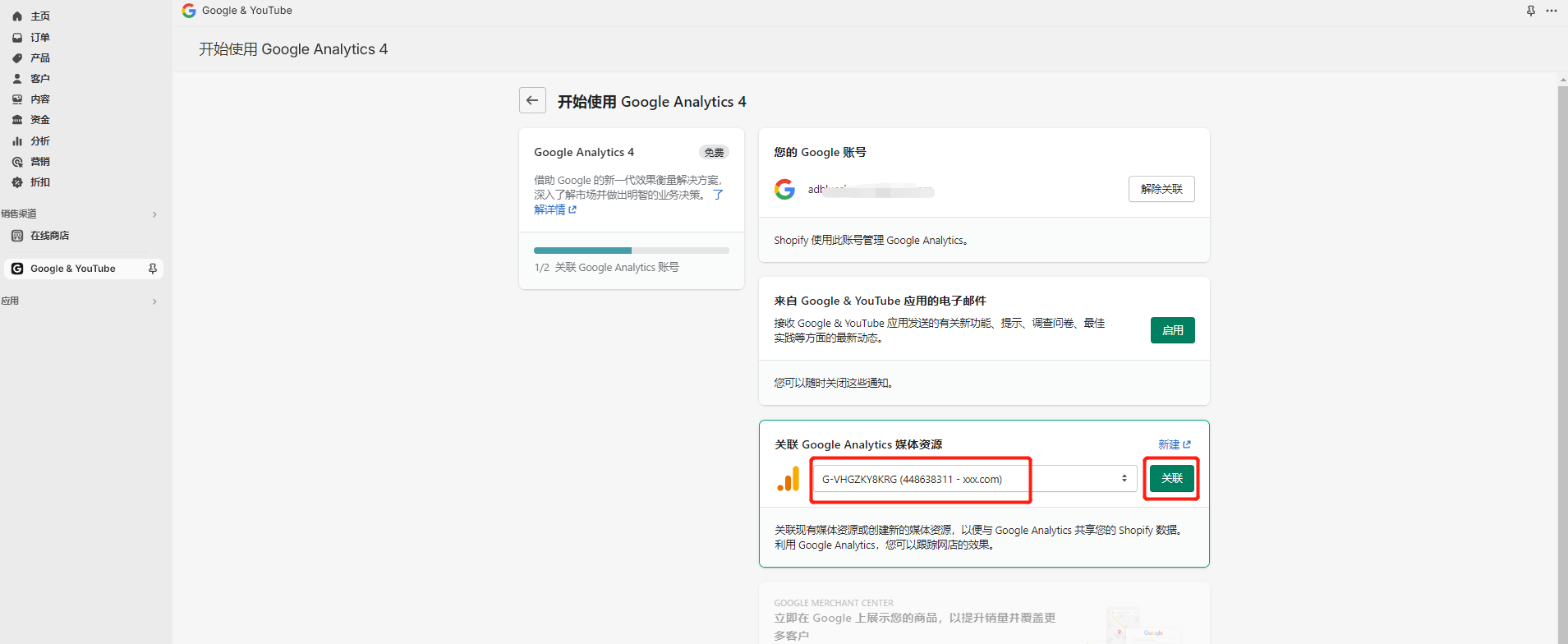This screenshot has height=644, width=1568.
Task: Open 主页 home icon in sidebar
Action: tap(17, 16)
